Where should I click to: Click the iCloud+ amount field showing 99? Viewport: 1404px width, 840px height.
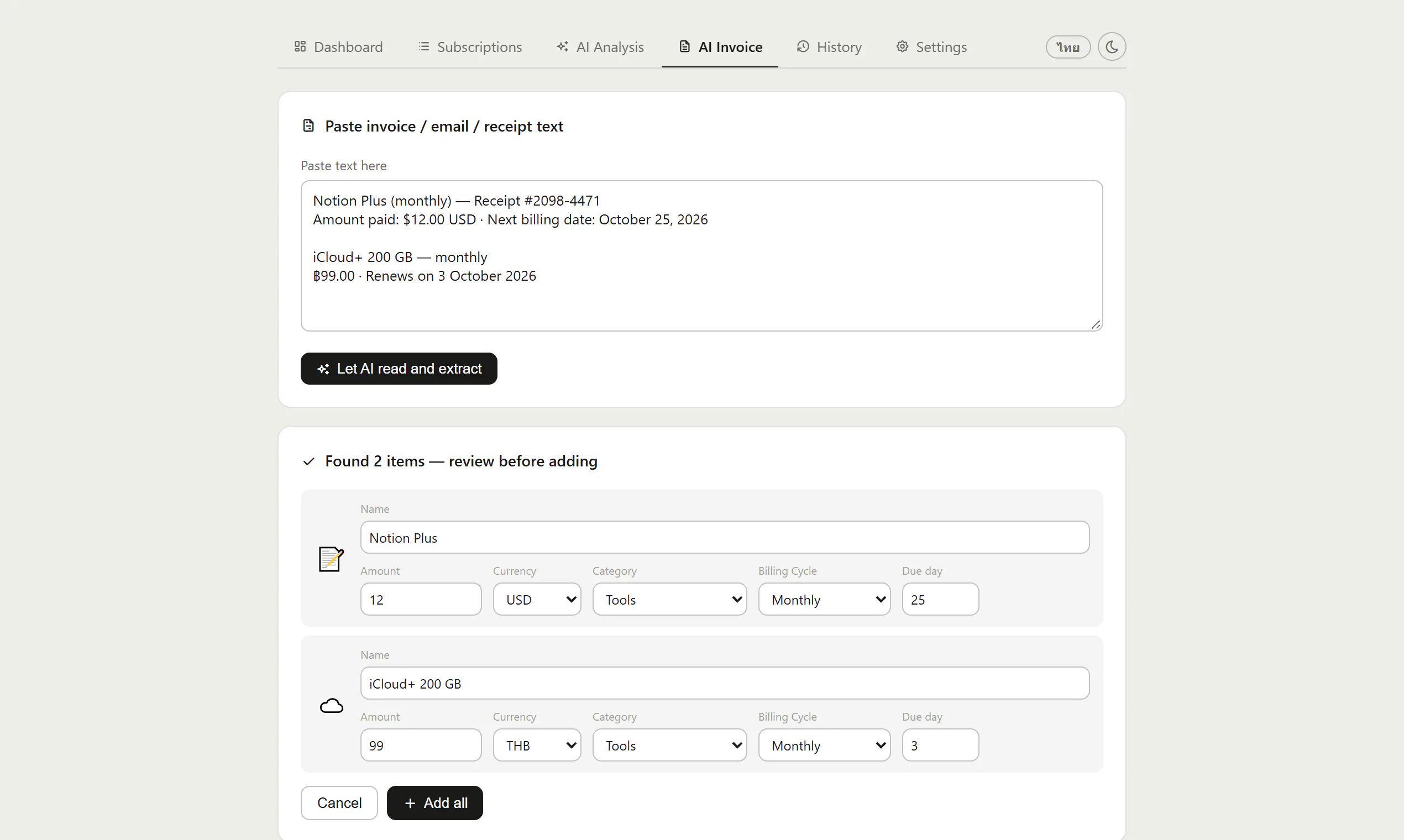click(x=421, y=745)
